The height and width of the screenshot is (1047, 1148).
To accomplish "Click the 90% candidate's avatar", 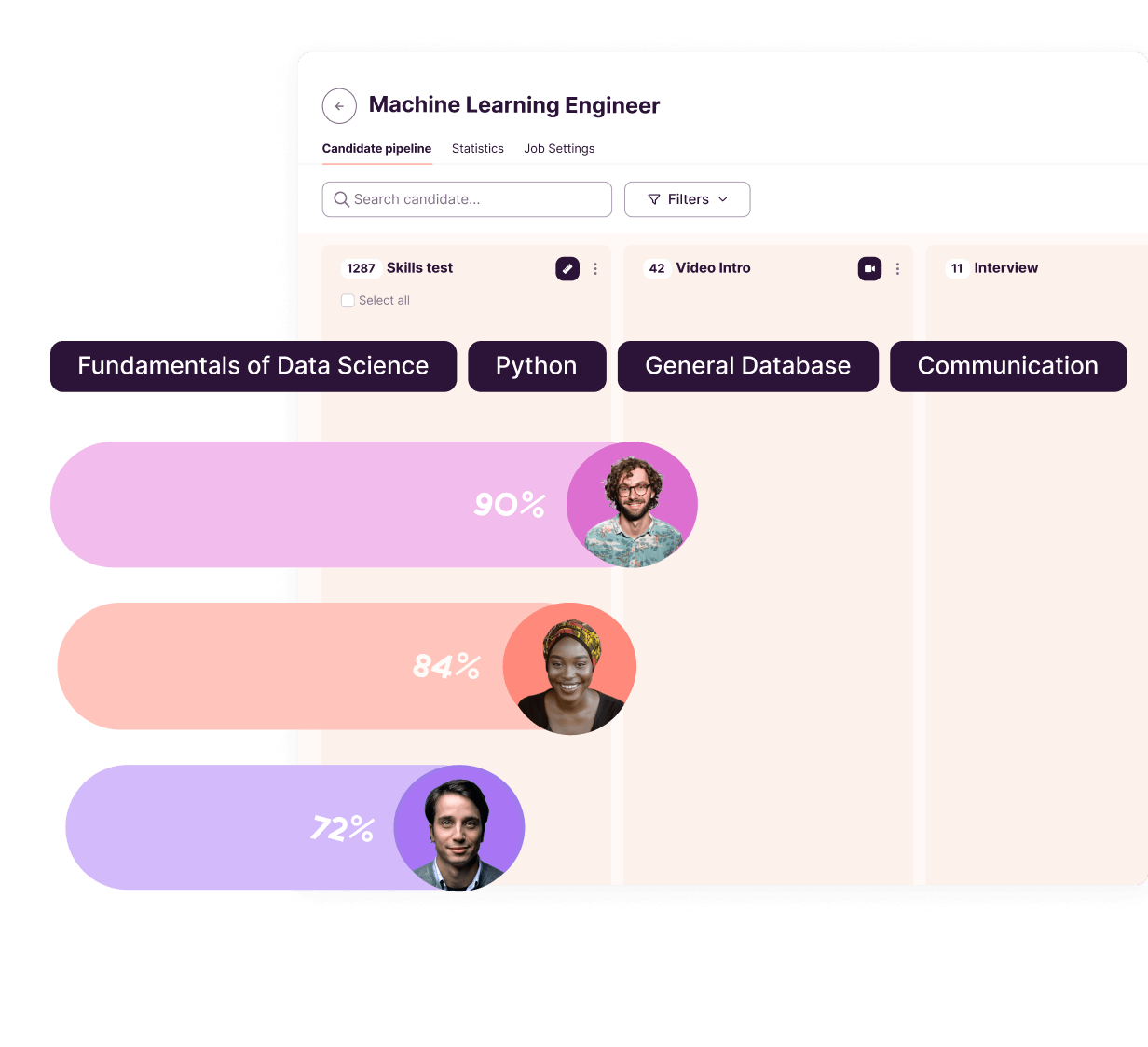I will click(x=633, y=503).
